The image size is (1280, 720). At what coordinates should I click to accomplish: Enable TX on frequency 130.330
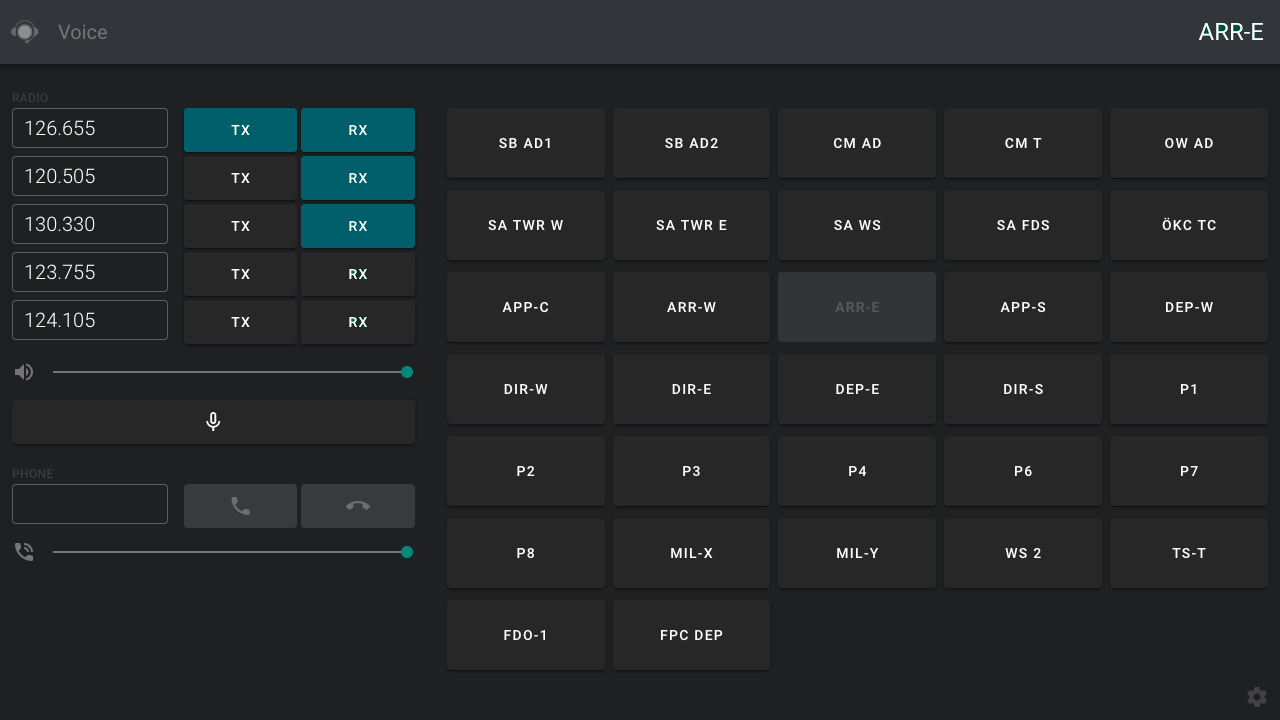(240, 226)
